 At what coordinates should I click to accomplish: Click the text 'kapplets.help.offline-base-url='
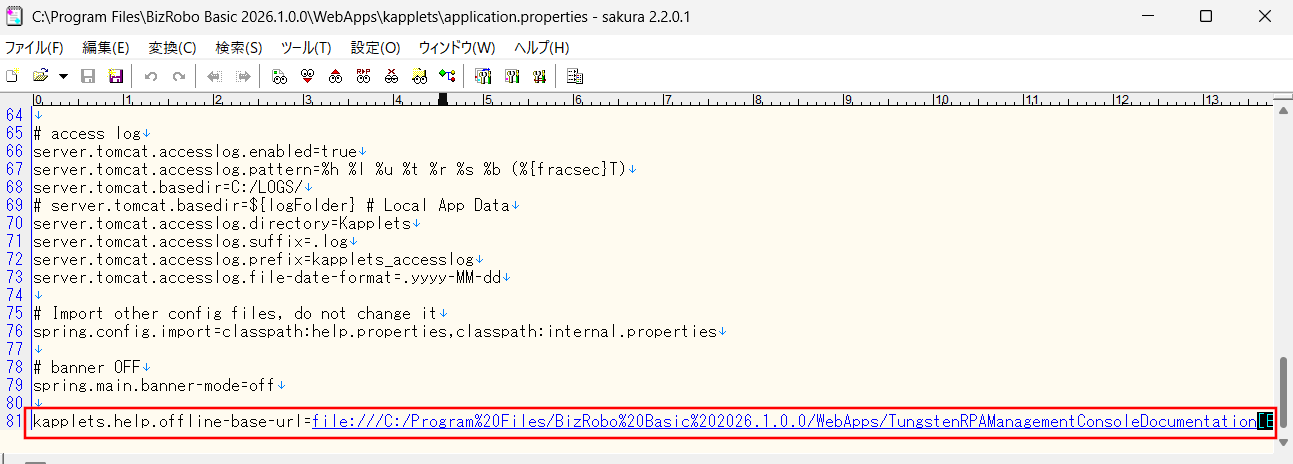(172, 422)
